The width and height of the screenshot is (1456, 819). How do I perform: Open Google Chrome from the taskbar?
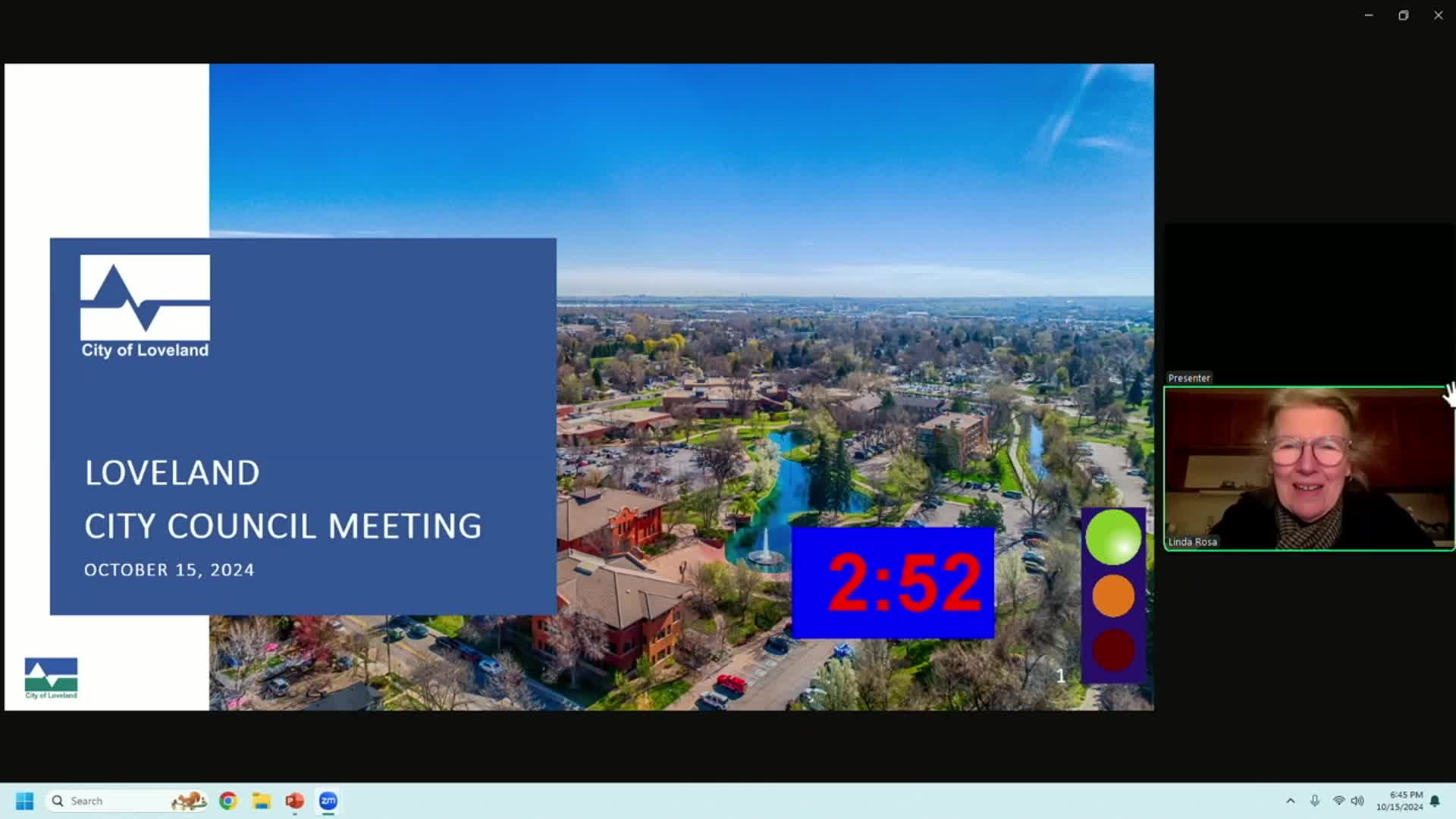click(x=228, y=801)
